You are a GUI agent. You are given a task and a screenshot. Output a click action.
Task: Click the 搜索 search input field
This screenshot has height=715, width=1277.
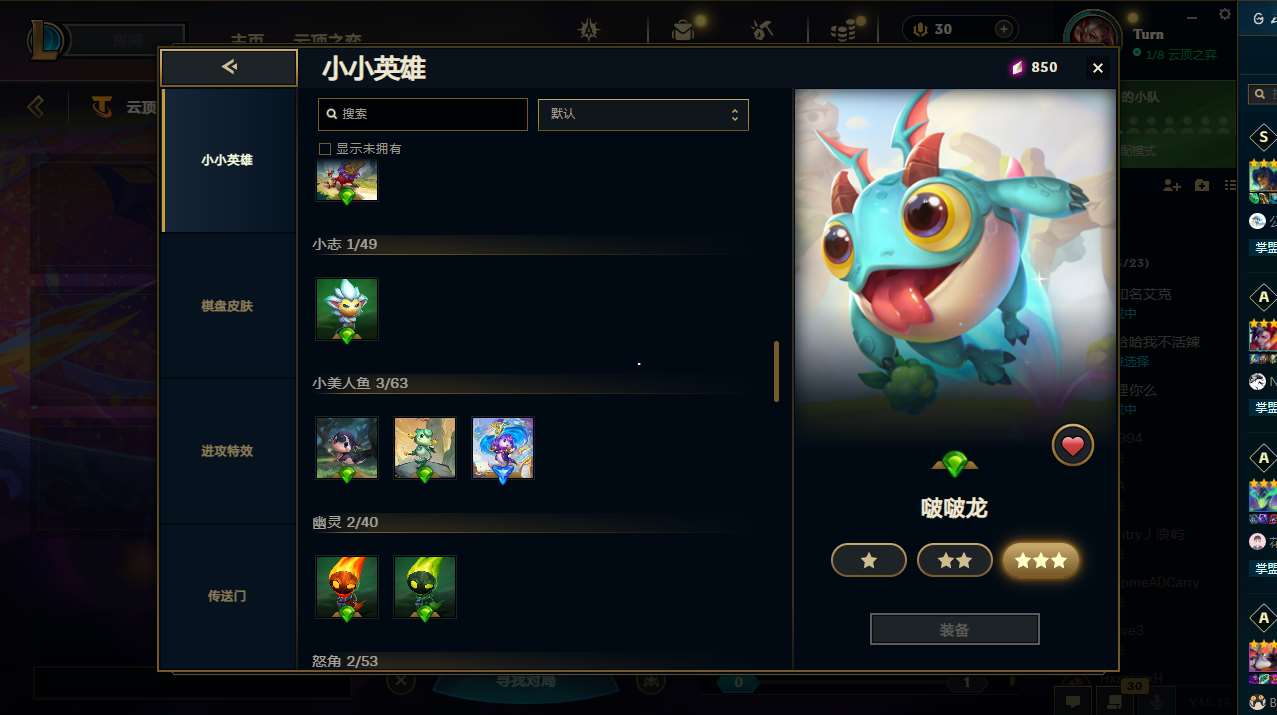click(422, 114)
